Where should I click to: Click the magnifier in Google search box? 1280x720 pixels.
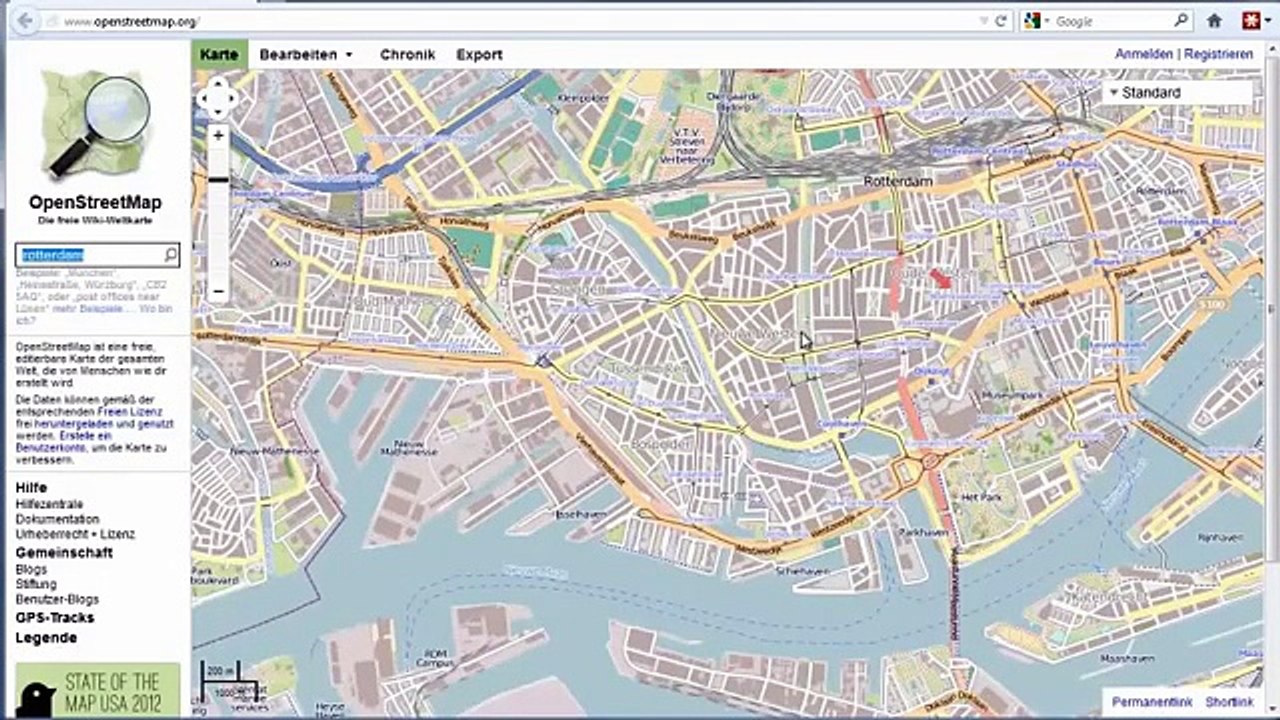pyautogui.click(x=1181, y=20)
